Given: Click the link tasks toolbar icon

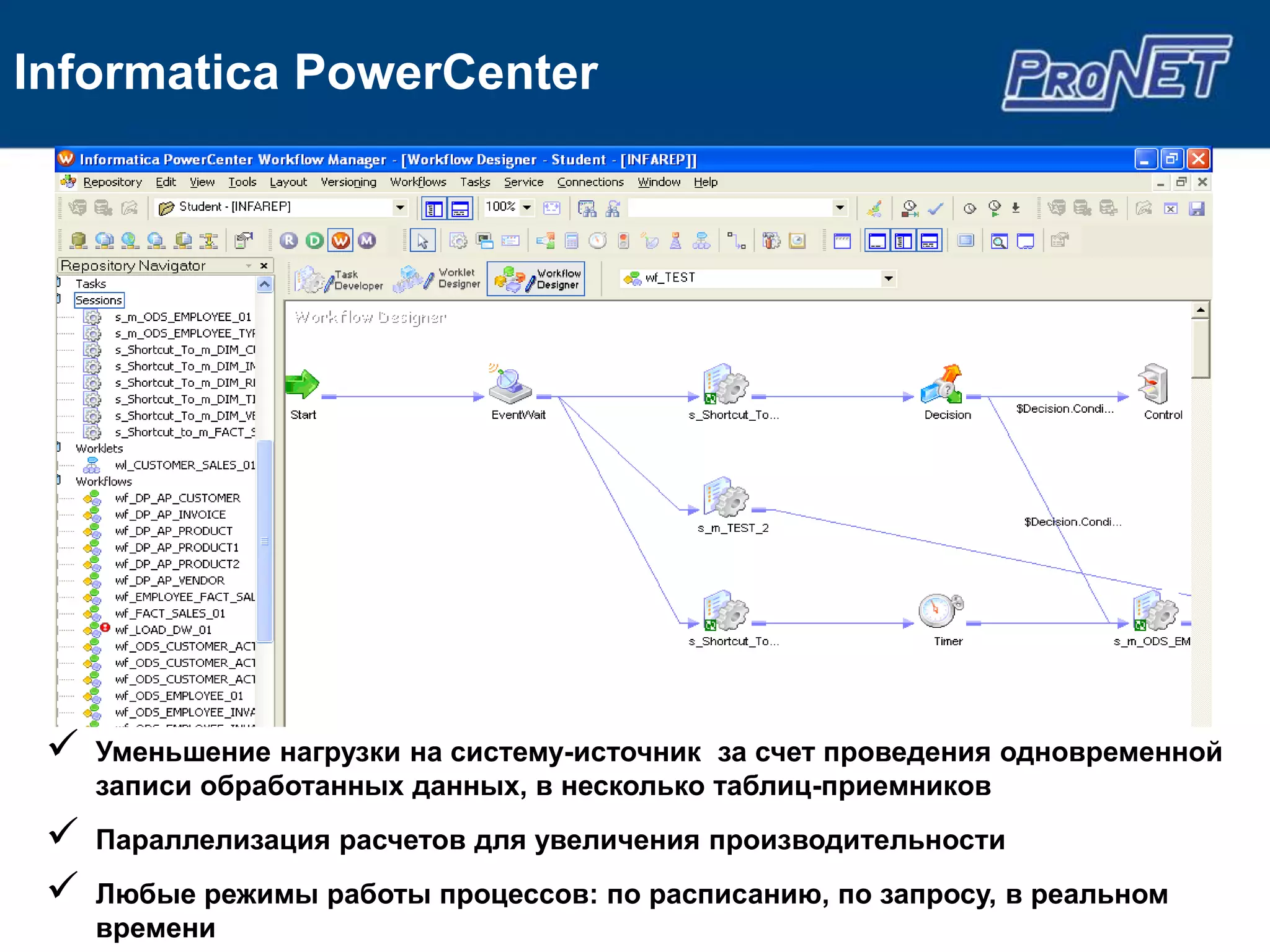Looking at the screenshot, I should [x=736, y=240].
